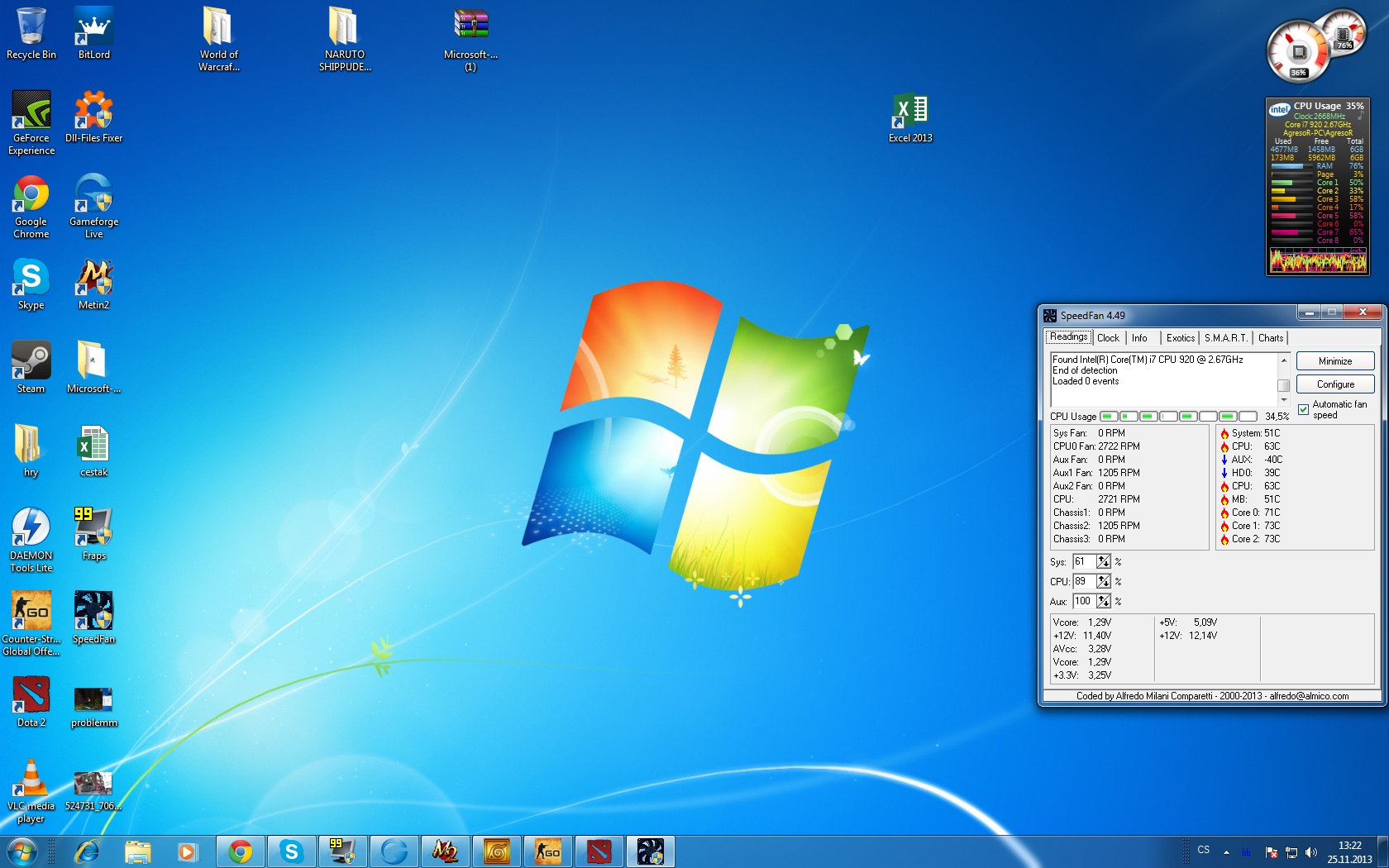Select the Google Chrome desktop shortcut
Screen dimensions: 1389x868
tap(31, 206)
